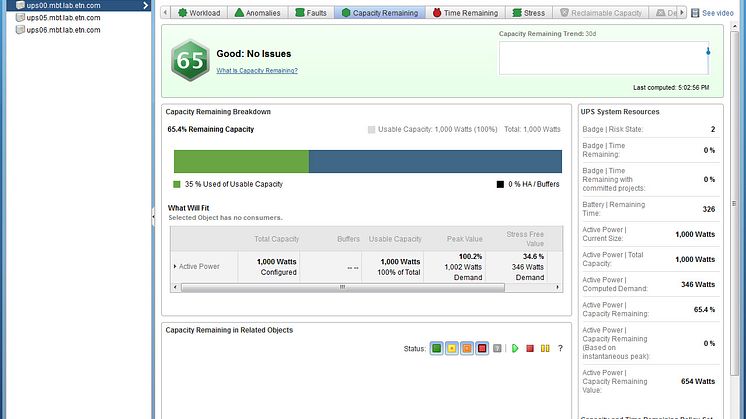Open the Anomalies tab
Image resolution: width=746 pixels, height=419 pixels.
(257, 13)
